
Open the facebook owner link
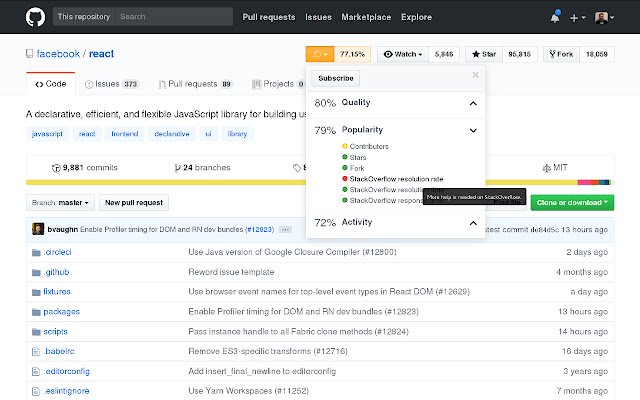58,54
